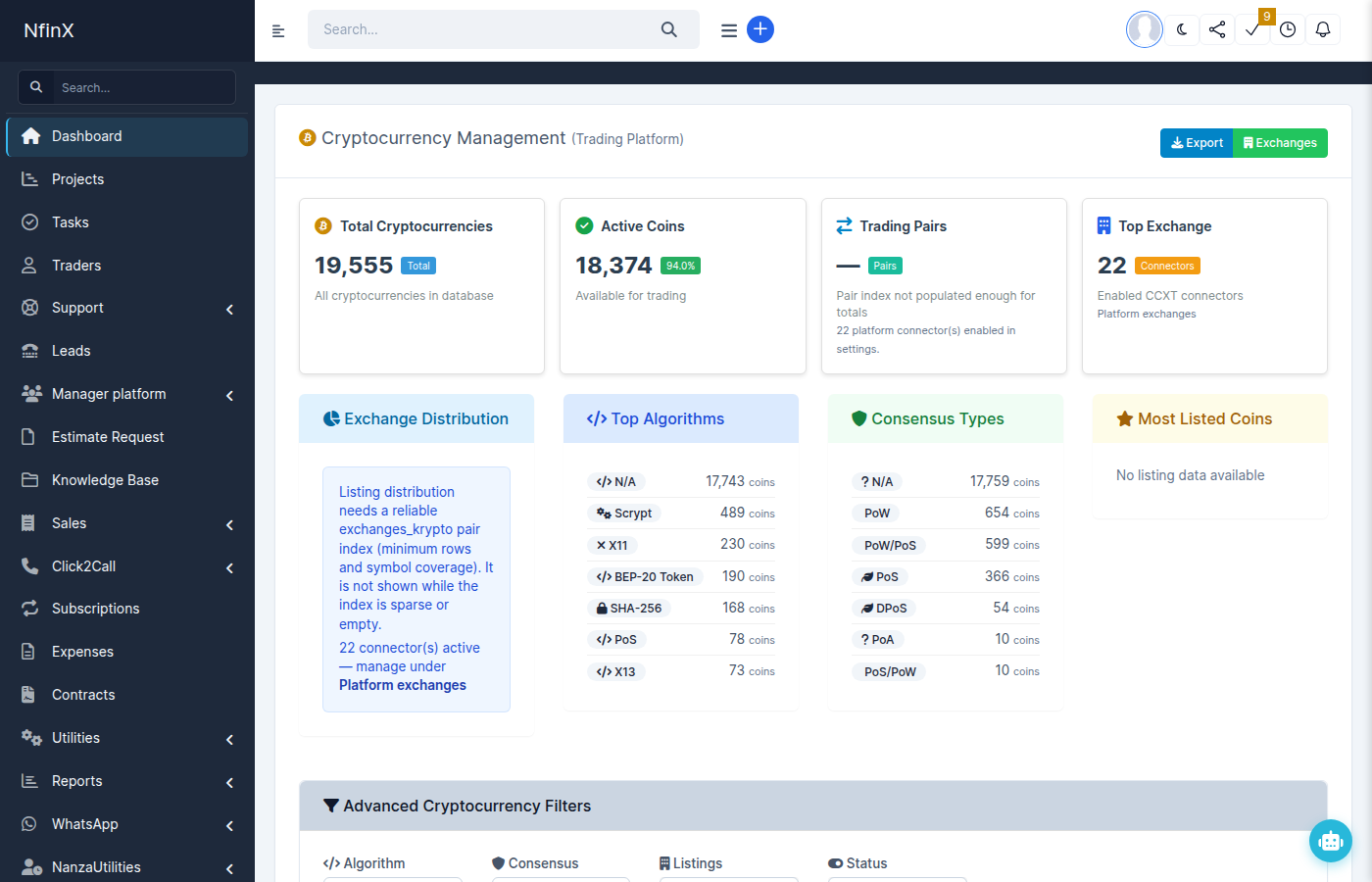
Task: Click the X11 algorithm badge
Action: tap(612, 545)
